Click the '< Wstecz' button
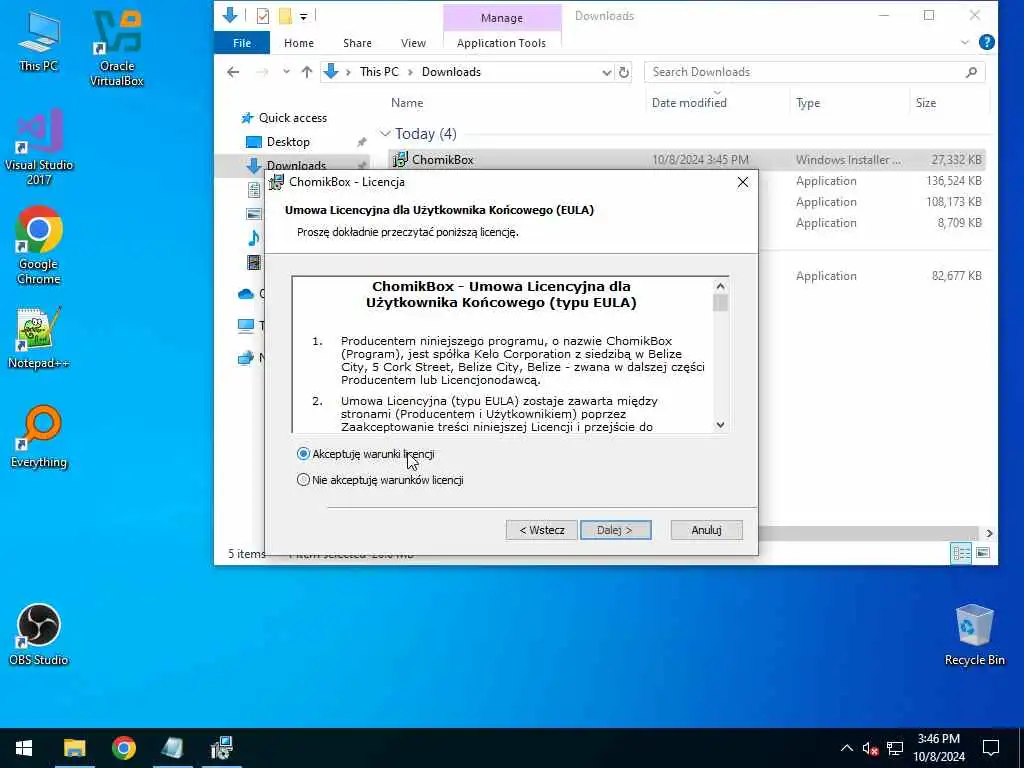1024x768 pixels. pyautogui.click(x=541, y=530)
